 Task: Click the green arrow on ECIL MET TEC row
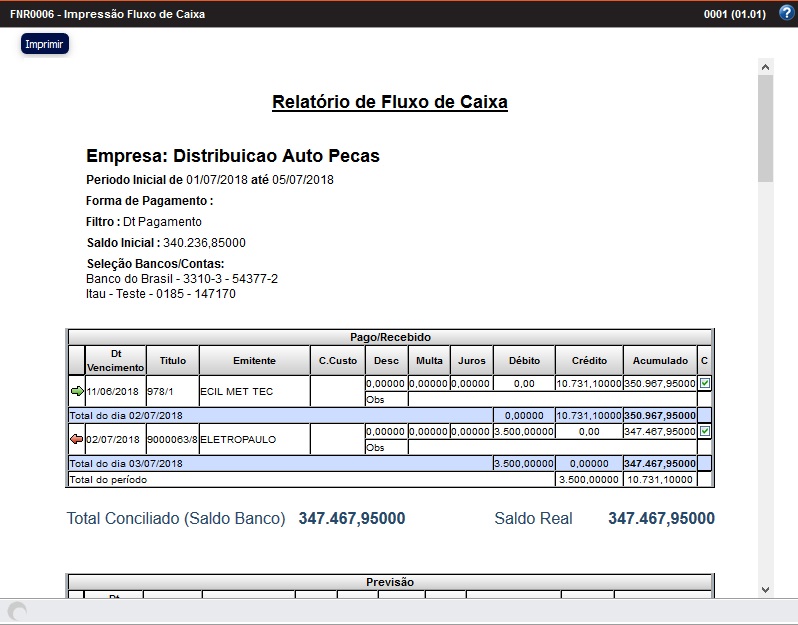77,391
